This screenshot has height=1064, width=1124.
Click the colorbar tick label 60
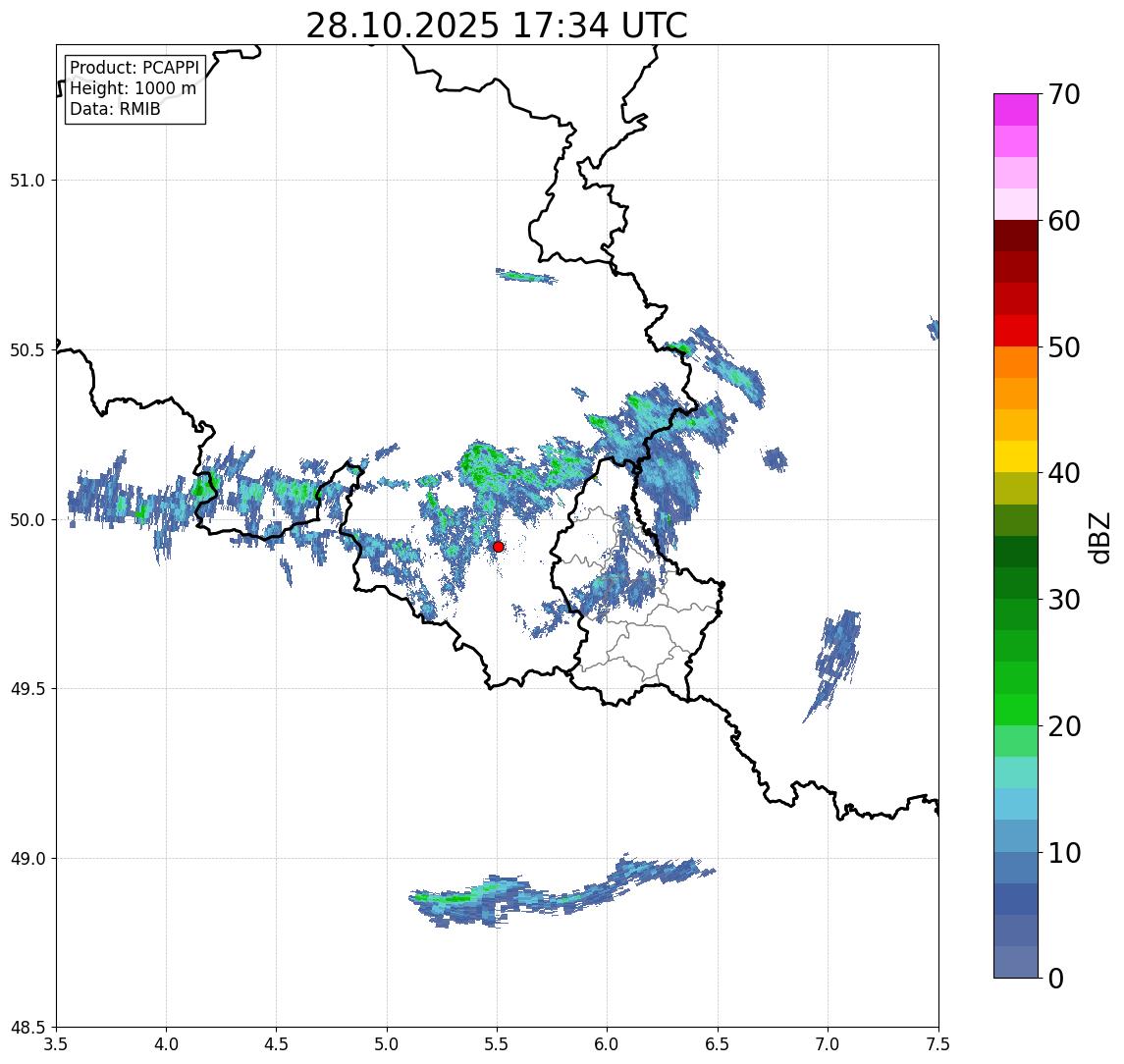pos(1064,222)
